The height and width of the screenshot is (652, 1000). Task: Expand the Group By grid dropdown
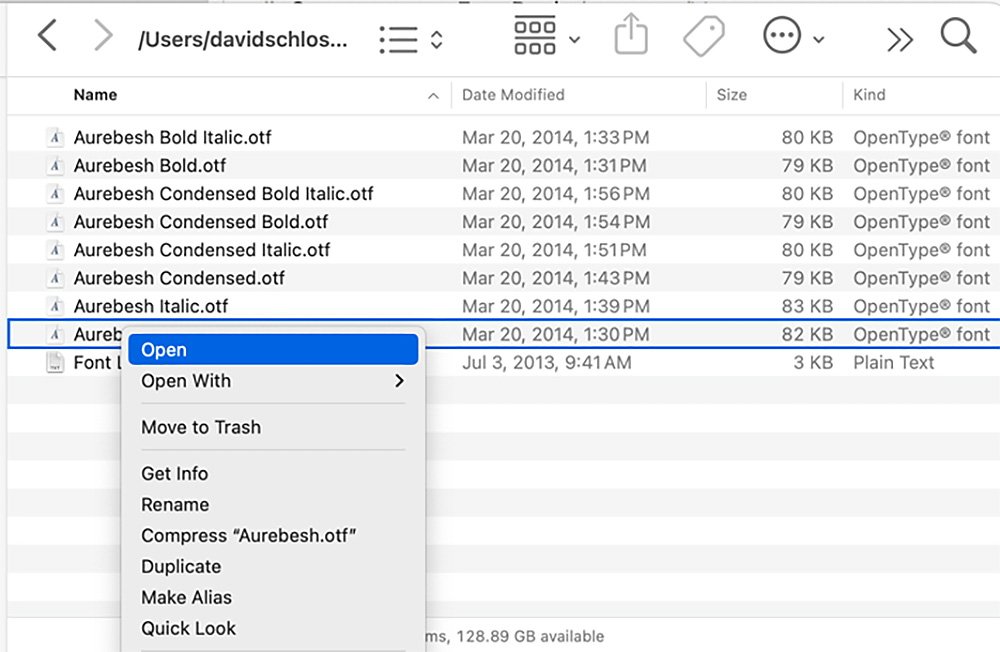546,37
